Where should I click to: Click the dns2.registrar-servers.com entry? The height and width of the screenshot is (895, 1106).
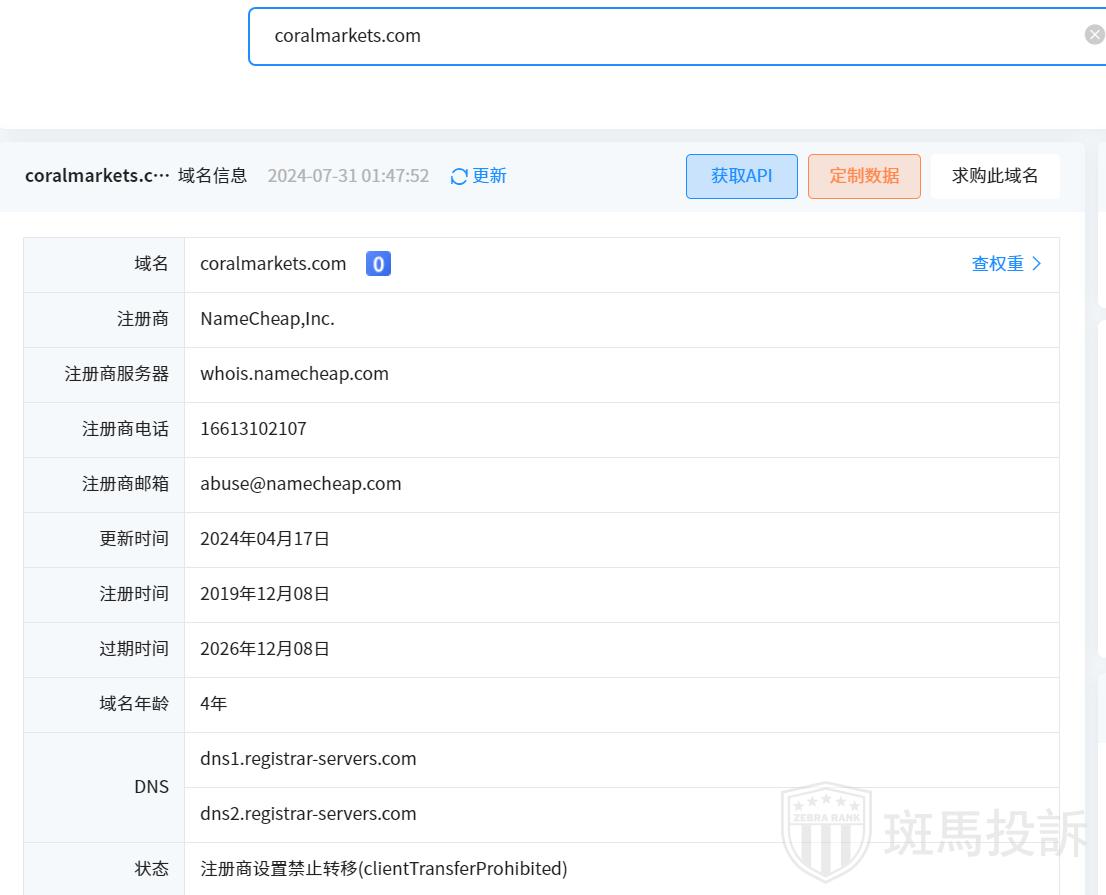(308, 814)
